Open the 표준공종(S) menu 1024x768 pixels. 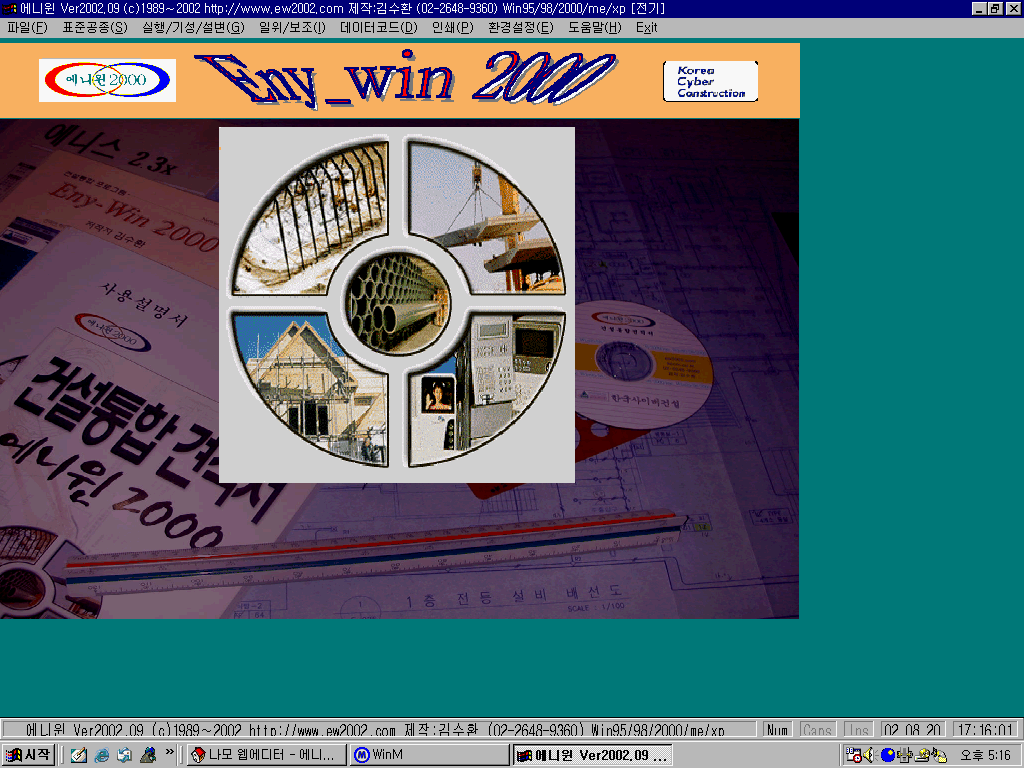point(95,27)
